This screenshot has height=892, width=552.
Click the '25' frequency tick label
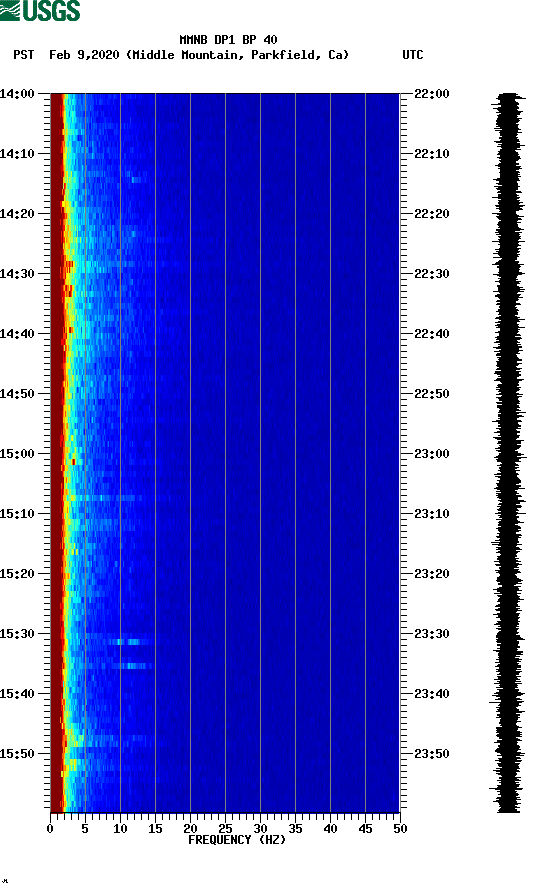tap(225, 829)
